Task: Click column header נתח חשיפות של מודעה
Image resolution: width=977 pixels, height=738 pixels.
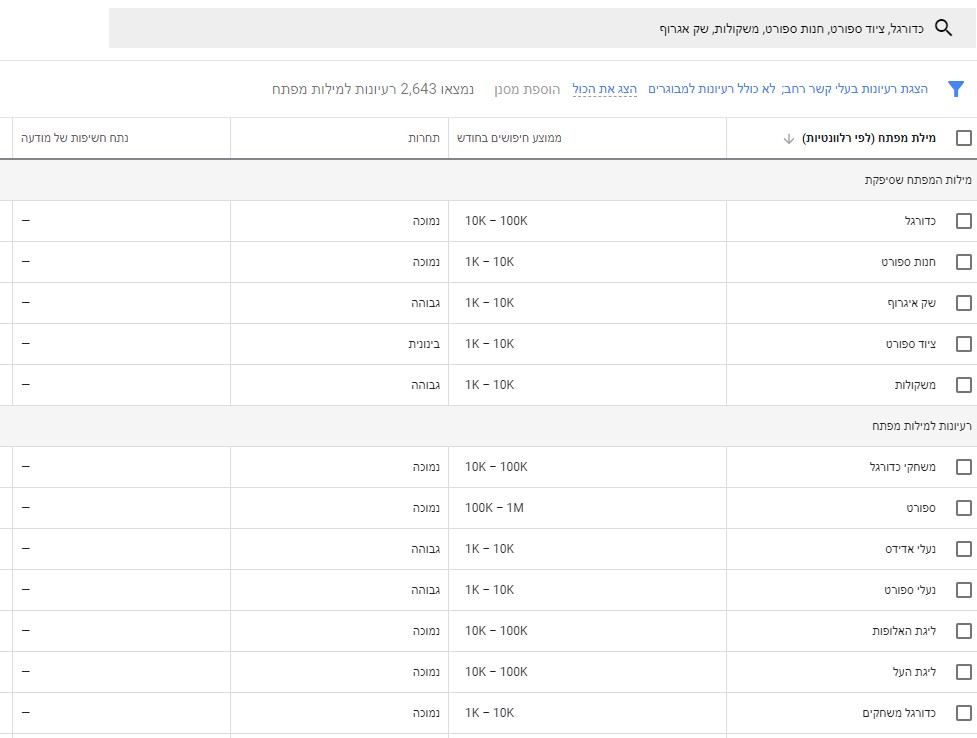Action: click(x=75, y=138)
